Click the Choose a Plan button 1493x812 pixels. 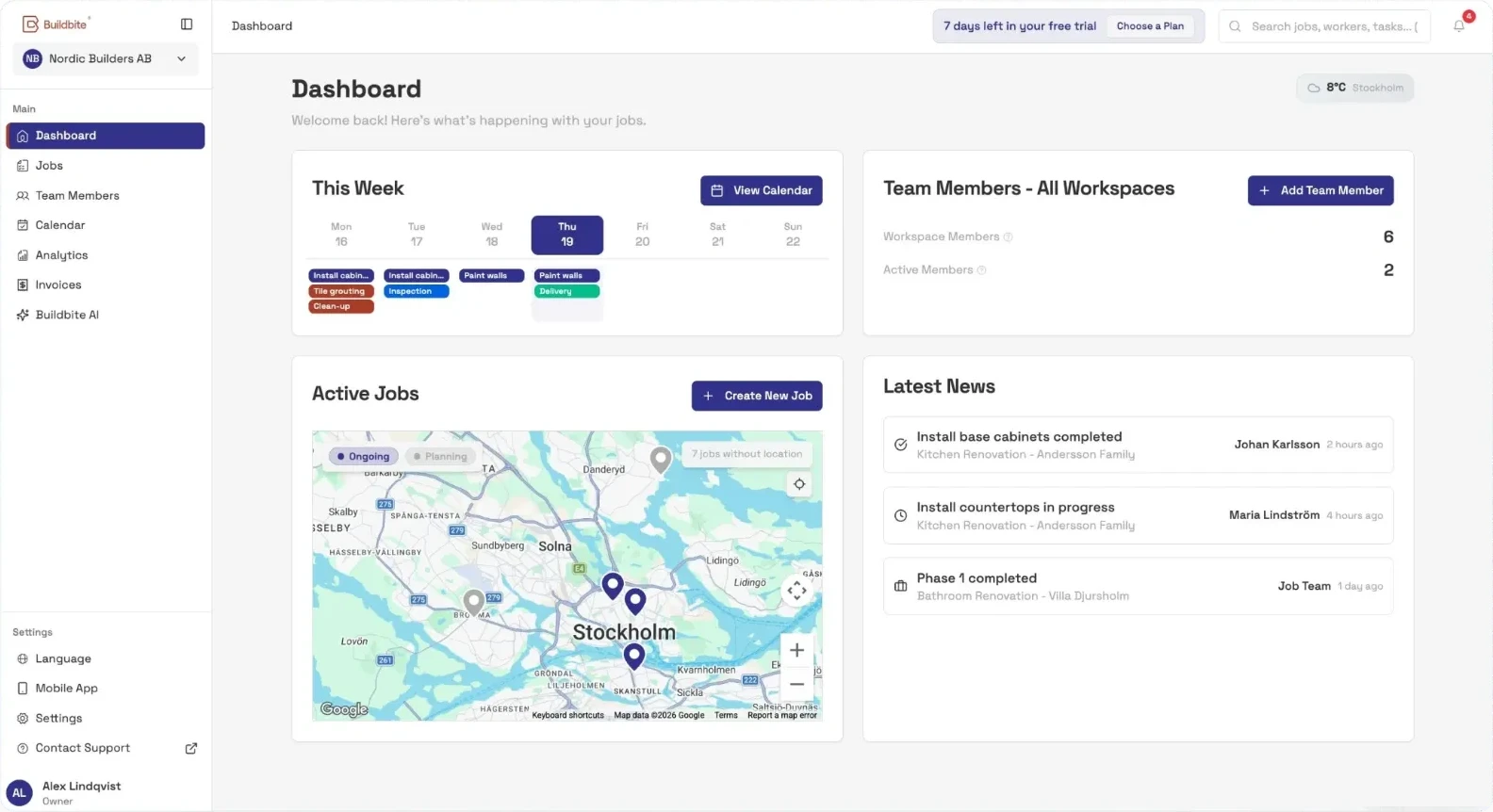(1150, 26)
